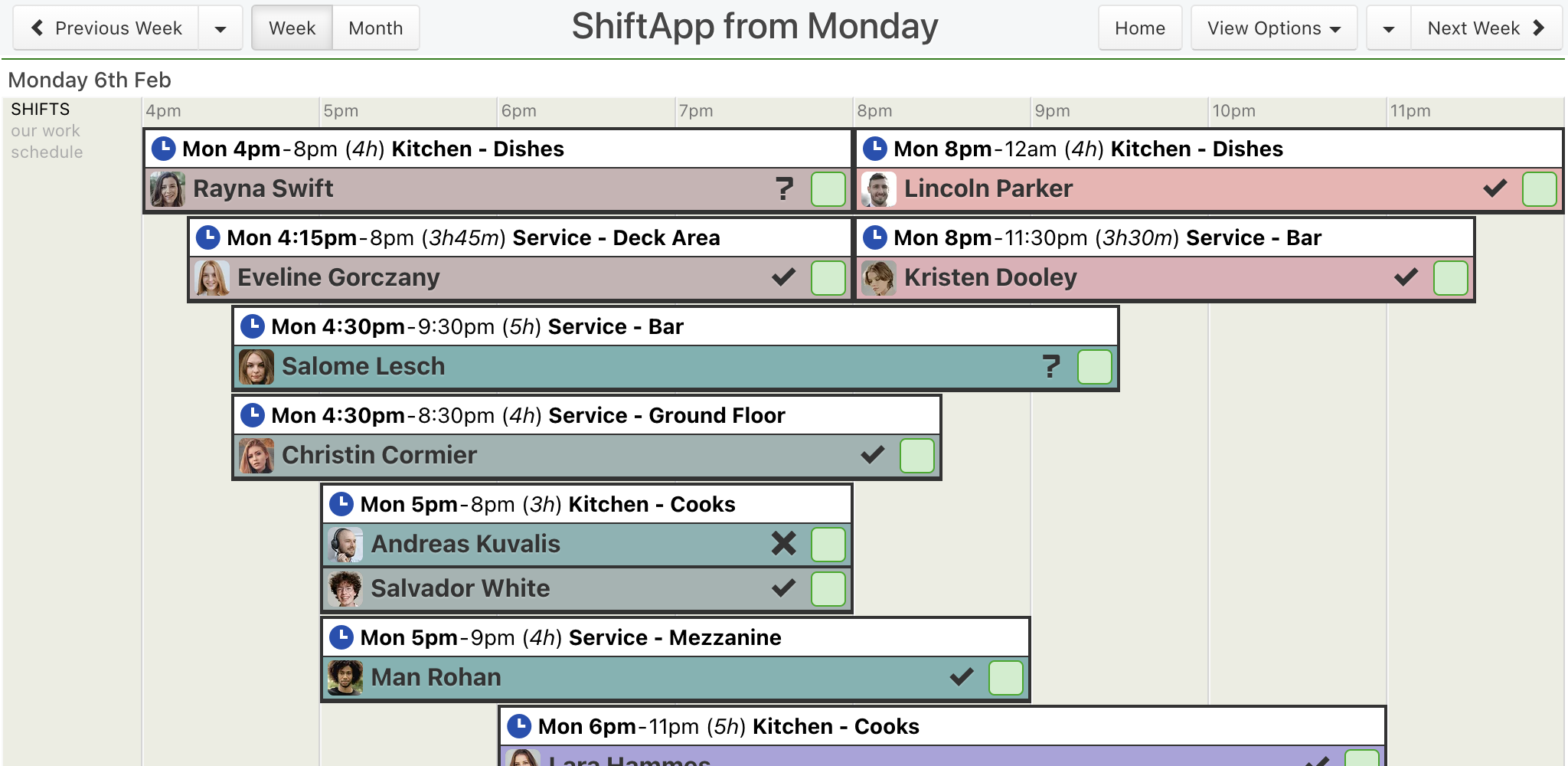
Task: Navigate to Next Week
Action: (1486, 28)
